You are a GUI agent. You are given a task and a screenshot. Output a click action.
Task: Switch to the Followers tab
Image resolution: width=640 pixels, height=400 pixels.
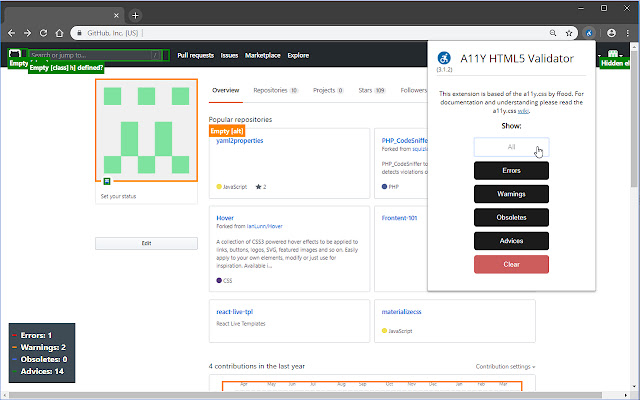coord(413,90)
